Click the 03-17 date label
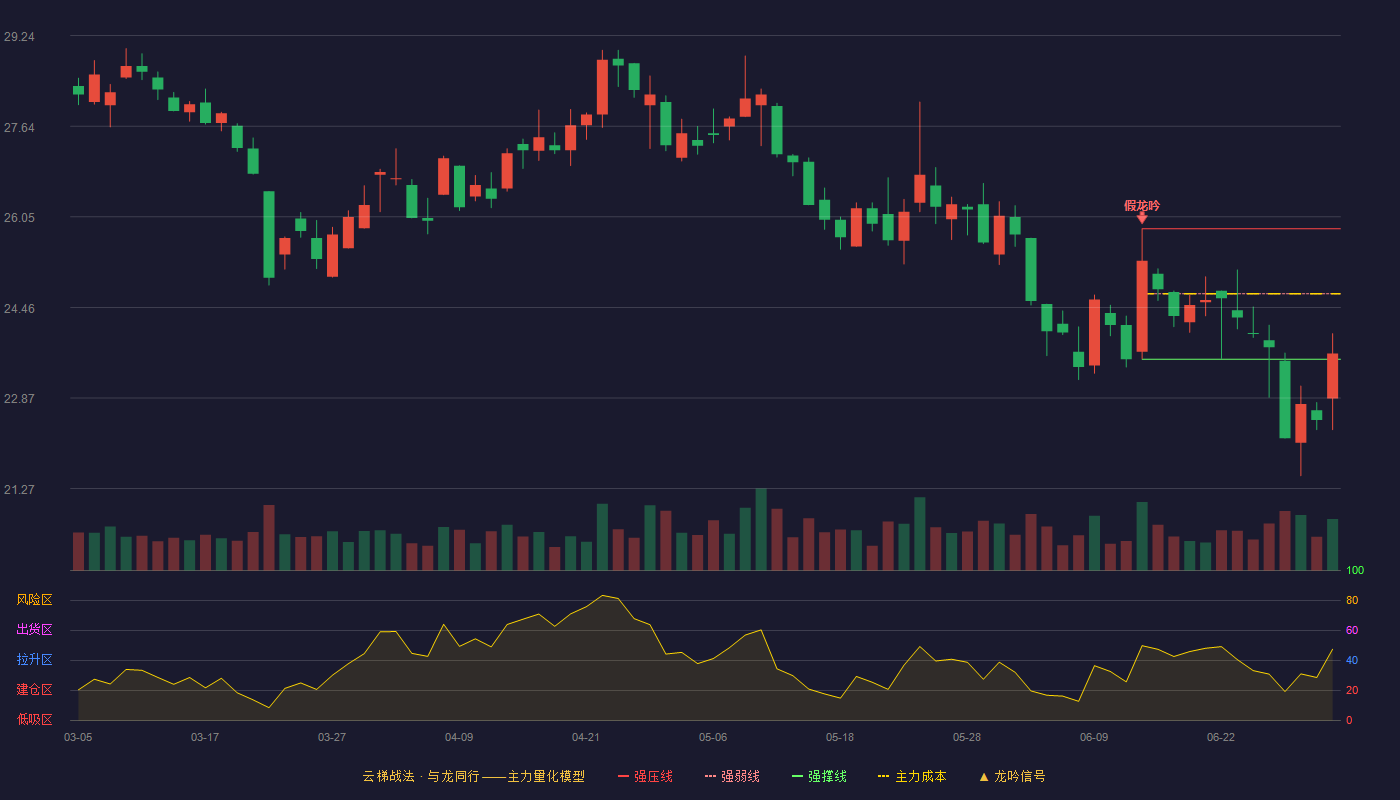The width and height of the screenshot is (1400, 800). coord(205,737)
